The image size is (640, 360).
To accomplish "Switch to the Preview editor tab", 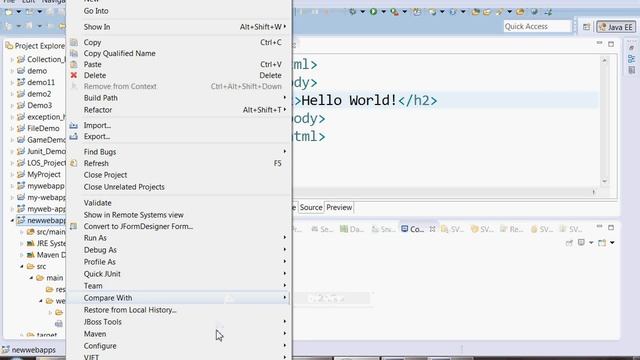I will (x=339, y=207).
